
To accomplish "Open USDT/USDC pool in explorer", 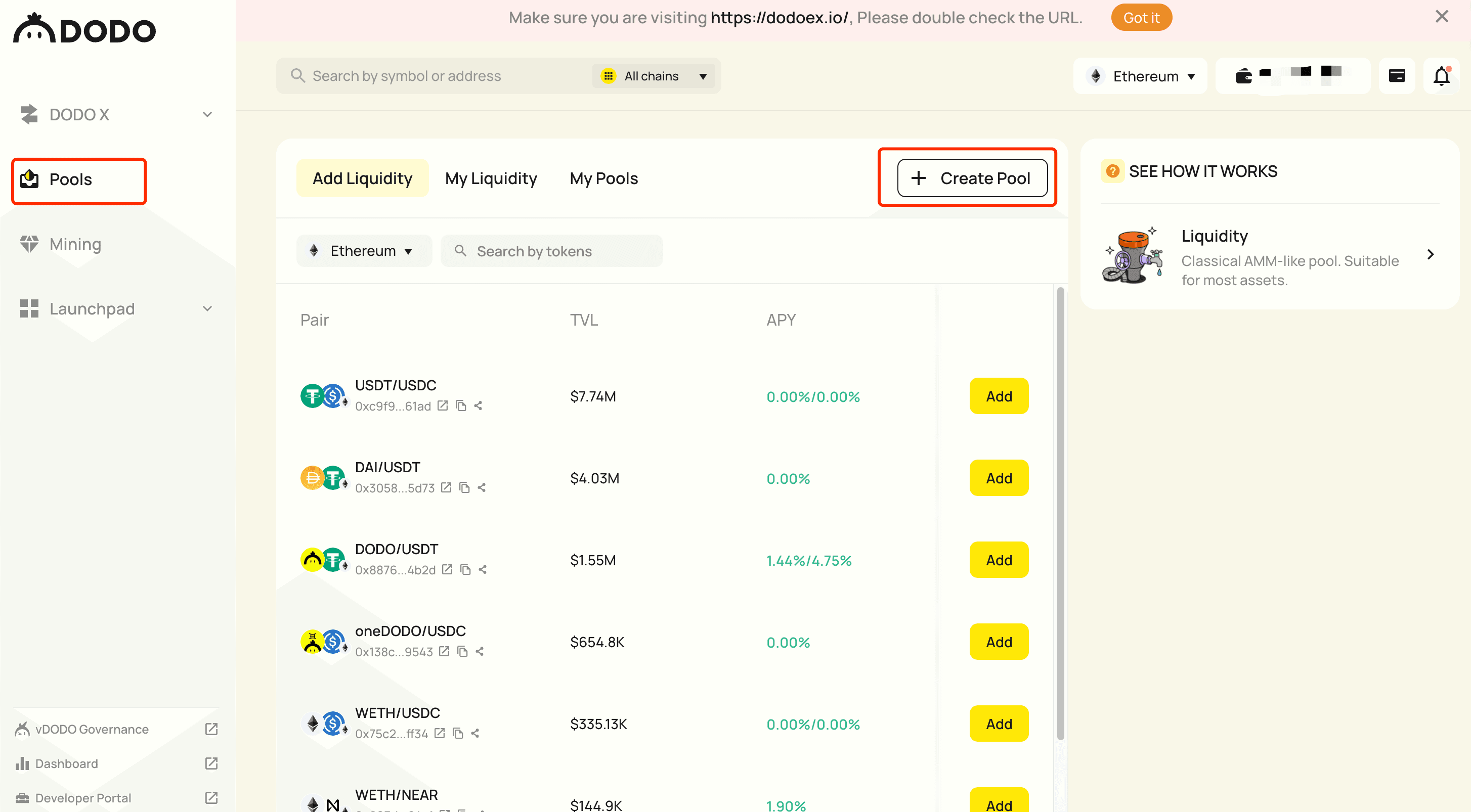I will point(443,405).
